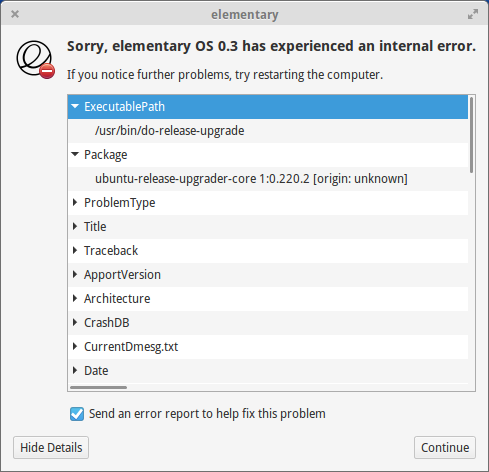
Task: Expand the Date entry
Action: pyautogui.click(x=75, y=370)
